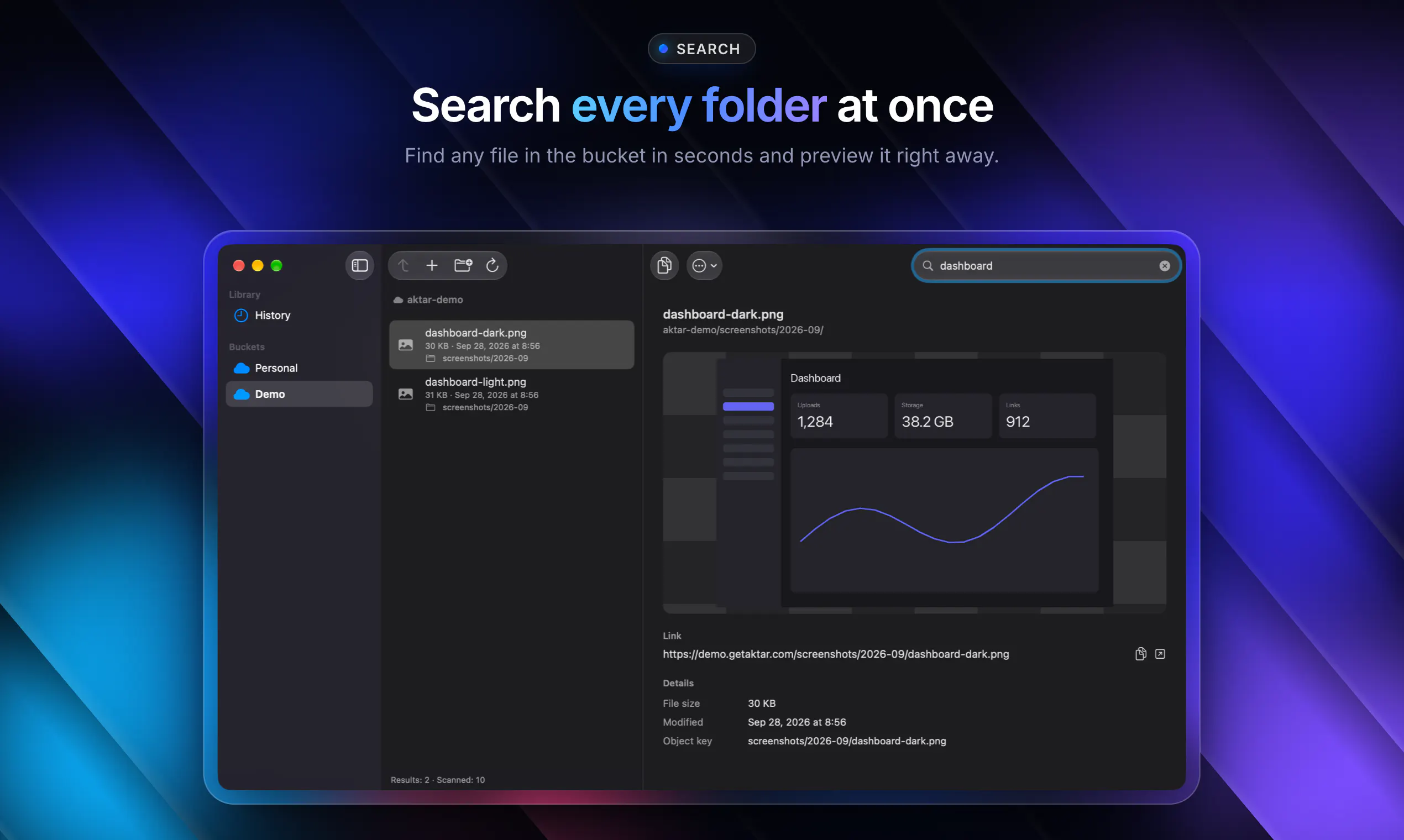Create a new folder with the toolbar icon

tap(463, 265)
